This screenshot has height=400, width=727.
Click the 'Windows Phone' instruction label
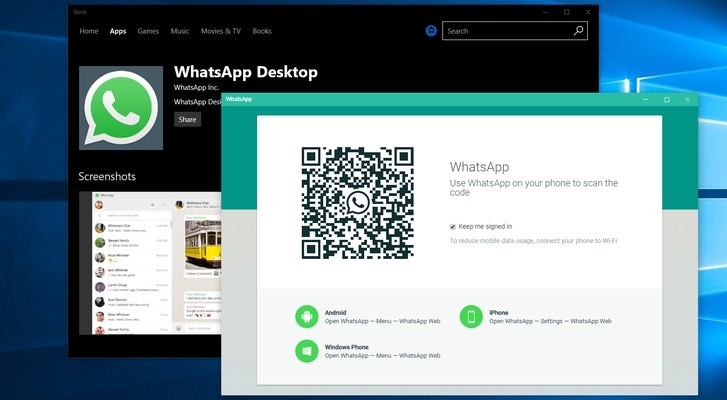(346, 347)
